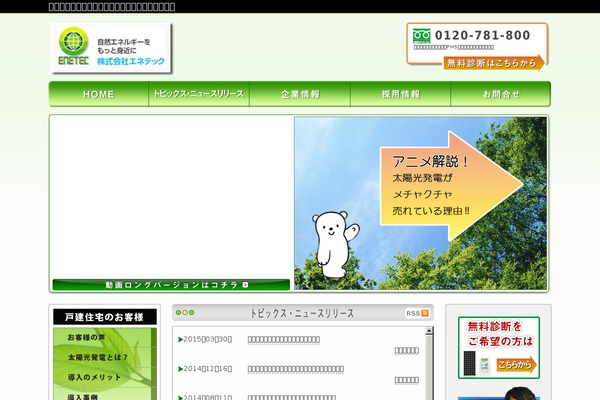Click the お客様の声 sidebar link

point(86,338)
